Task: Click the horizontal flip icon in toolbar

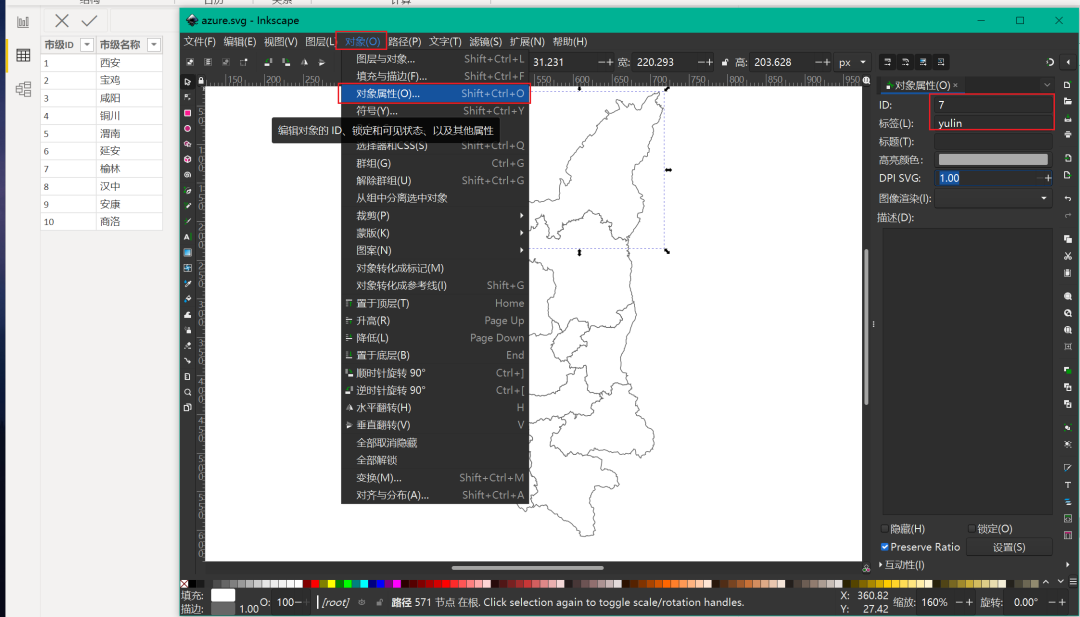Action: [304, 62]
